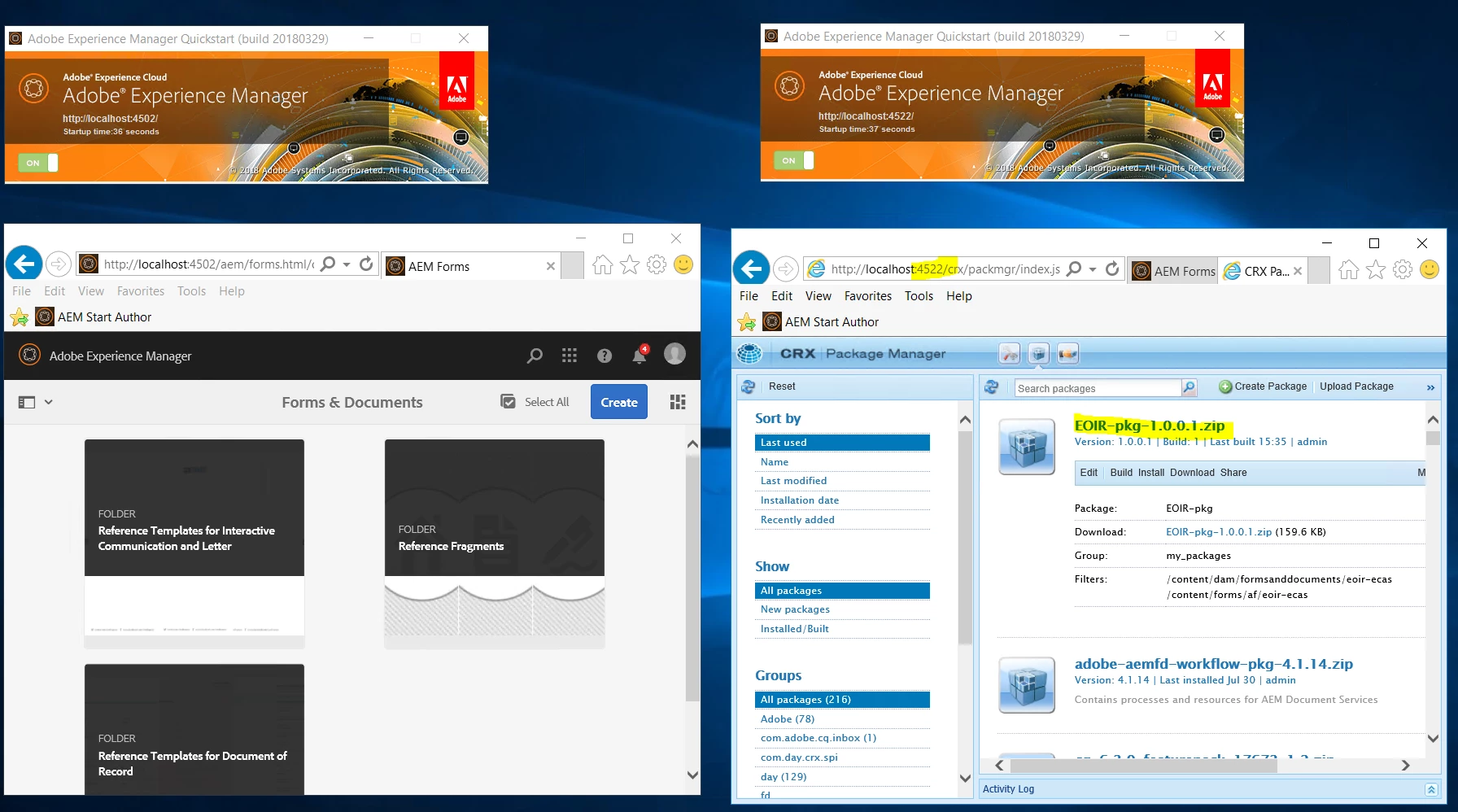This screenshot has width=1458, height=812.
Task: Toggle ON switch in port 4502 Quickstart window
Action: pyautogui.click(x=37, y=163)
